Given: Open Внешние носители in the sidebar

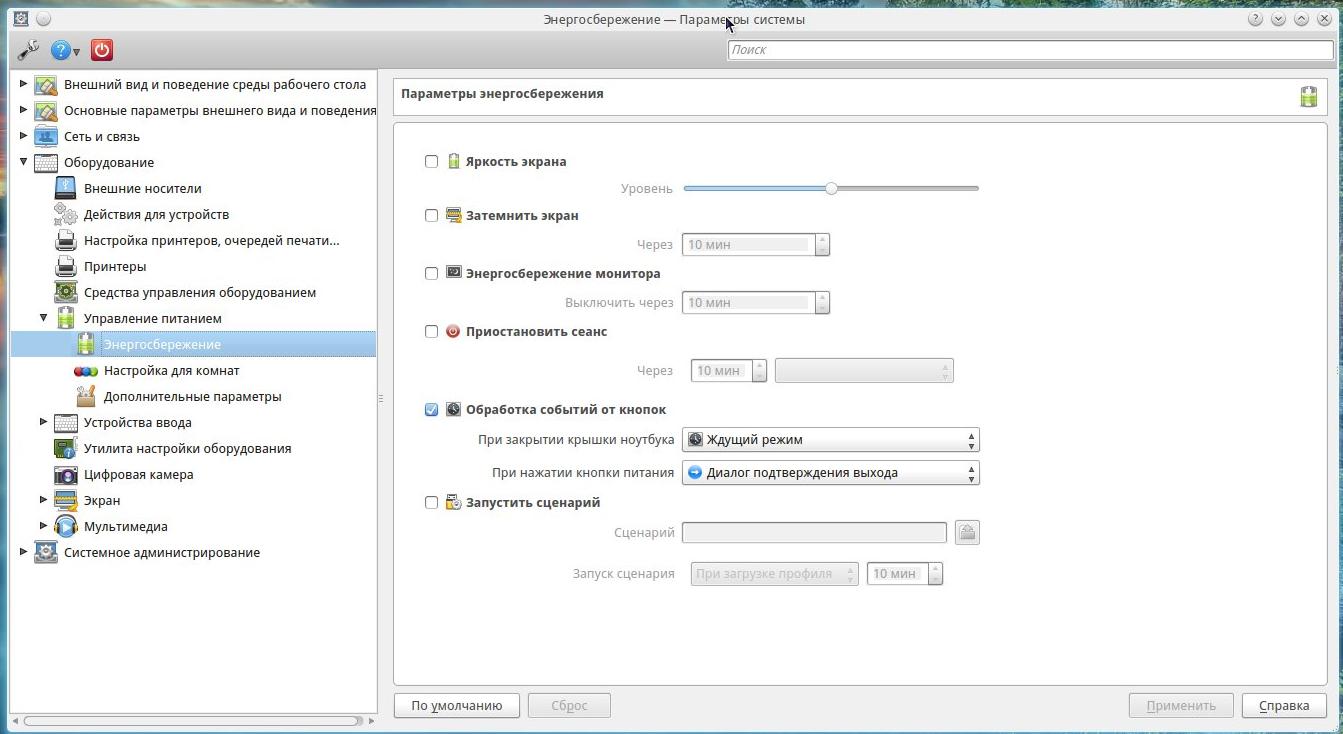Looking at the screenshot, I should [142, 189].
